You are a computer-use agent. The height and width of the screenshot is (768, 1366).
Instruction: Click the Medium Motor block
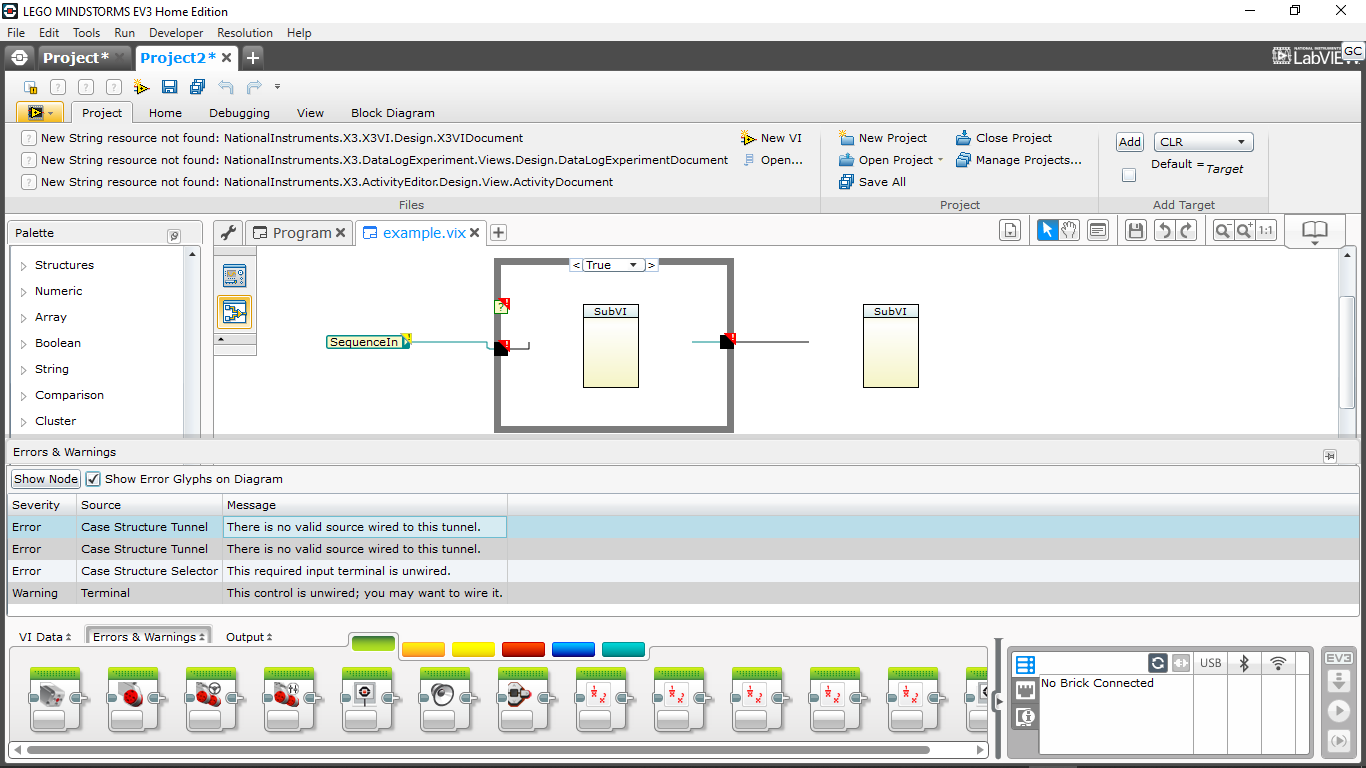(55, 700)
